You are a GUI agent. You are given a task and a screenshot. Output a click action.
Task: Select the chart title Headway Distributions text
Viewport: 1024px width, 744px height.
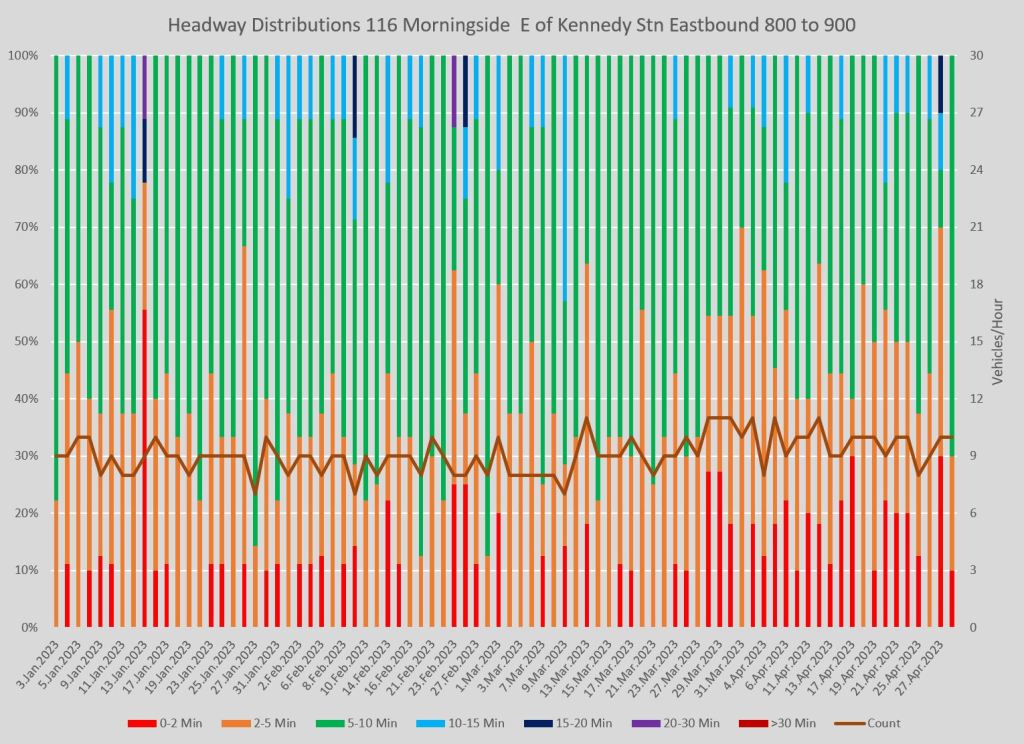pos(512,23)
